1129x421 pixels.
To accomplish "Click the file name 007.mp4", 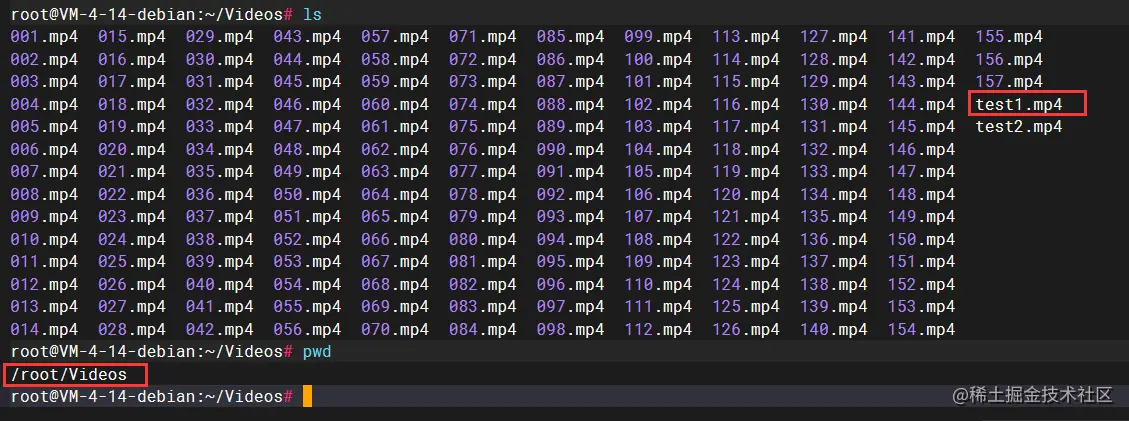I will pos(45,173).
